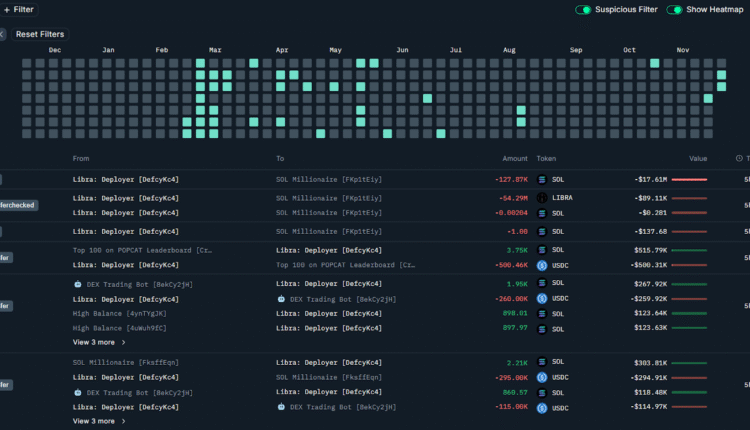Select the highlighted heatmap cell under Oct
750x430 pixels.
(x=654, y=63)
